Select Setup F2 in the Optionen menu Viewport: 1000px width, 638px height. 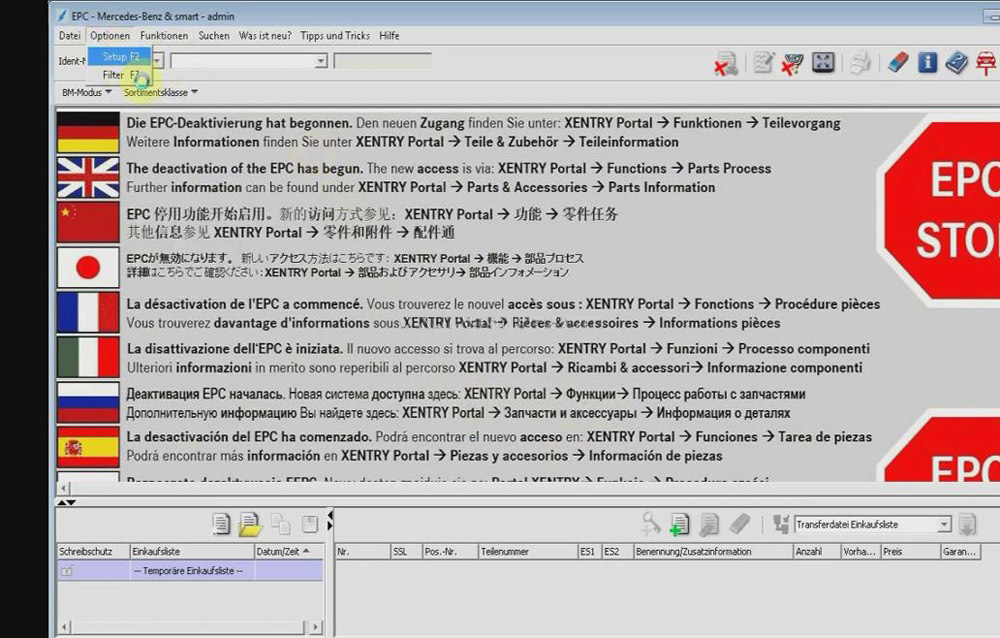click(120, 57)
